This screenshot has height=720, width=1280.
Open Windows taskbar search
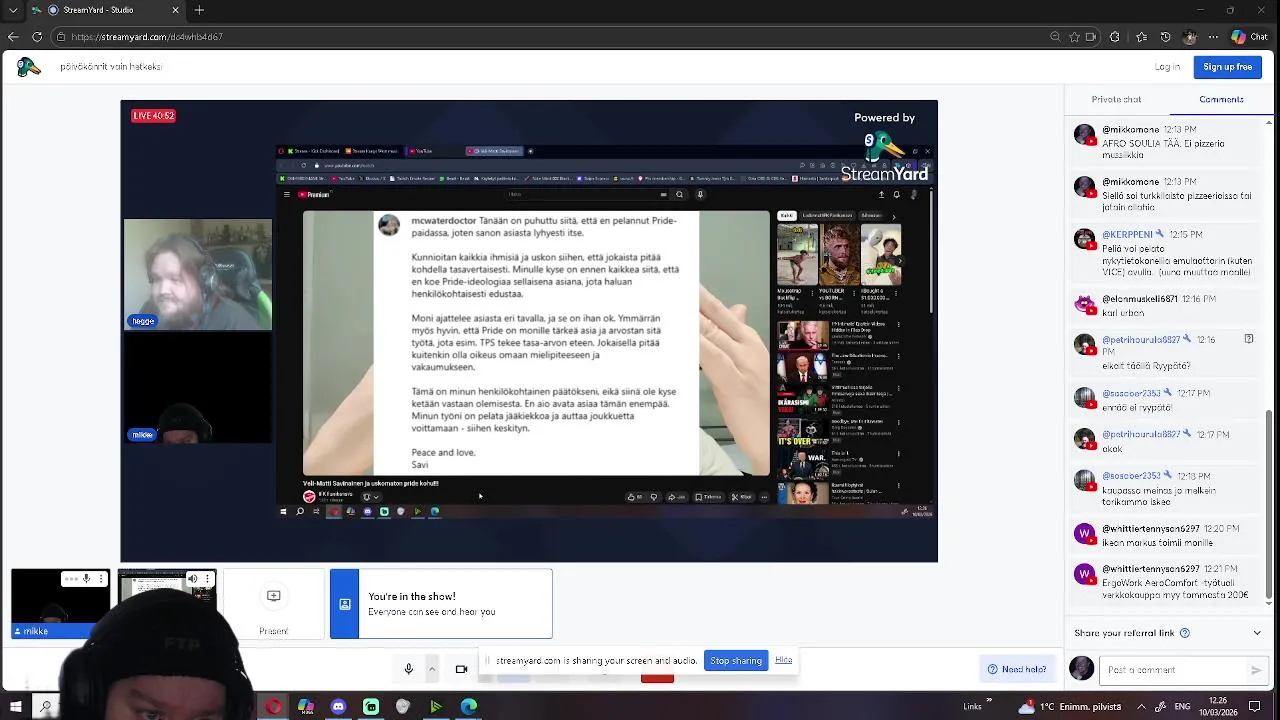[45, 707]
